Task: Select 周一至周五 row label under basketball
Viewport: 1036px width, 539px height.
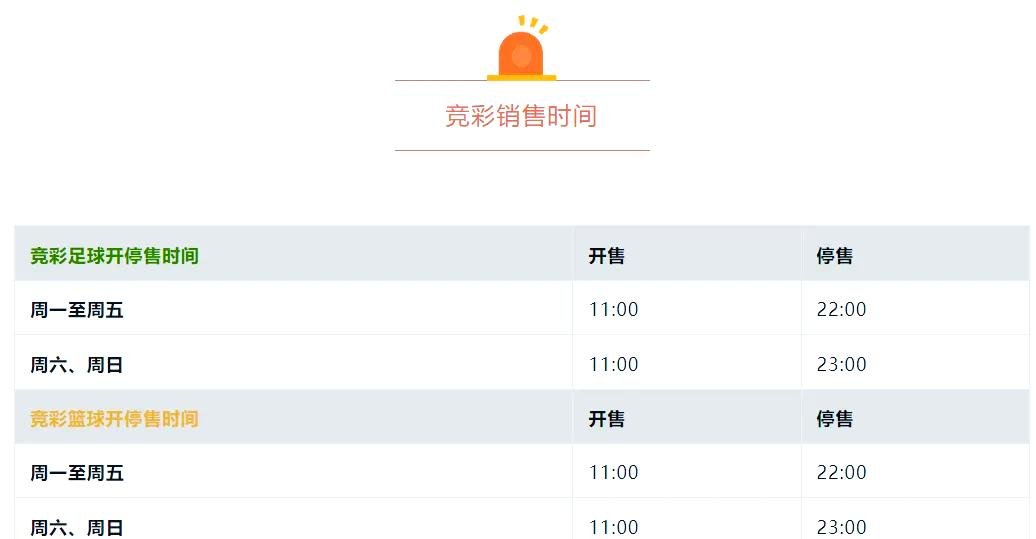Action: pyautogui.click(x=77, y=473)
